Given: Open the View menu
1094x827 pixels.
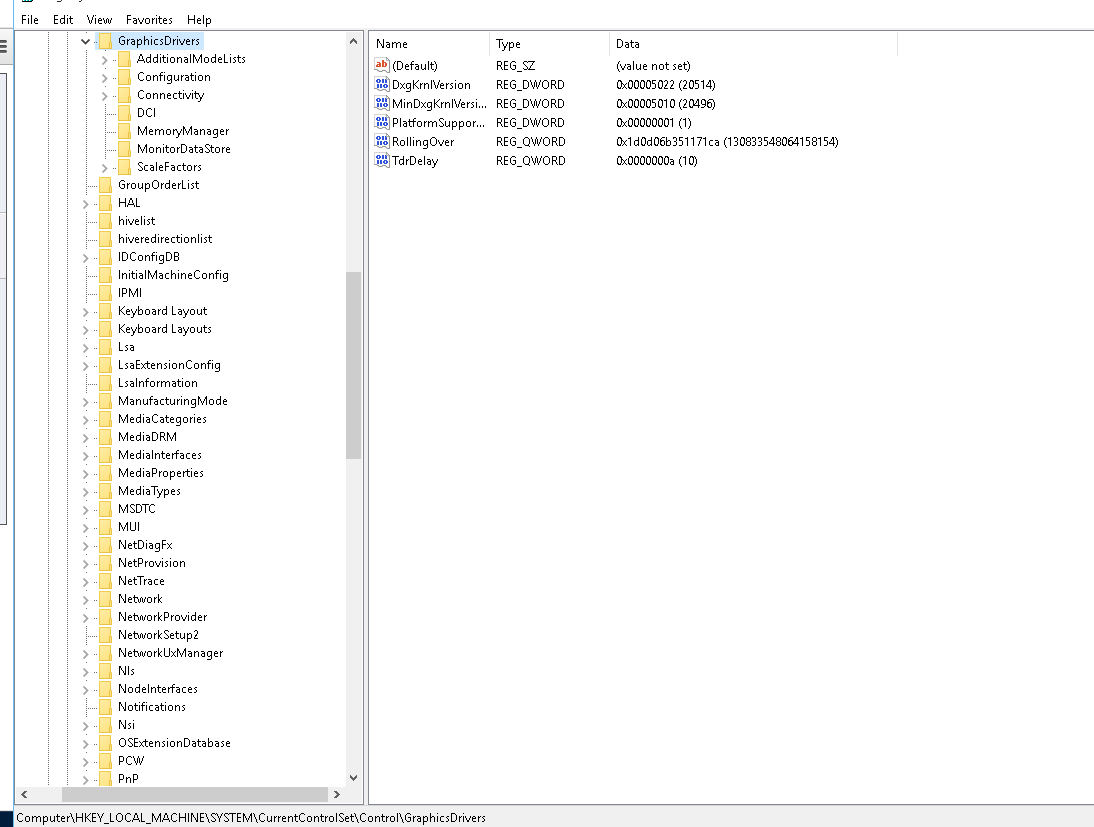Looking at the screenshot, I should (99, 20).
